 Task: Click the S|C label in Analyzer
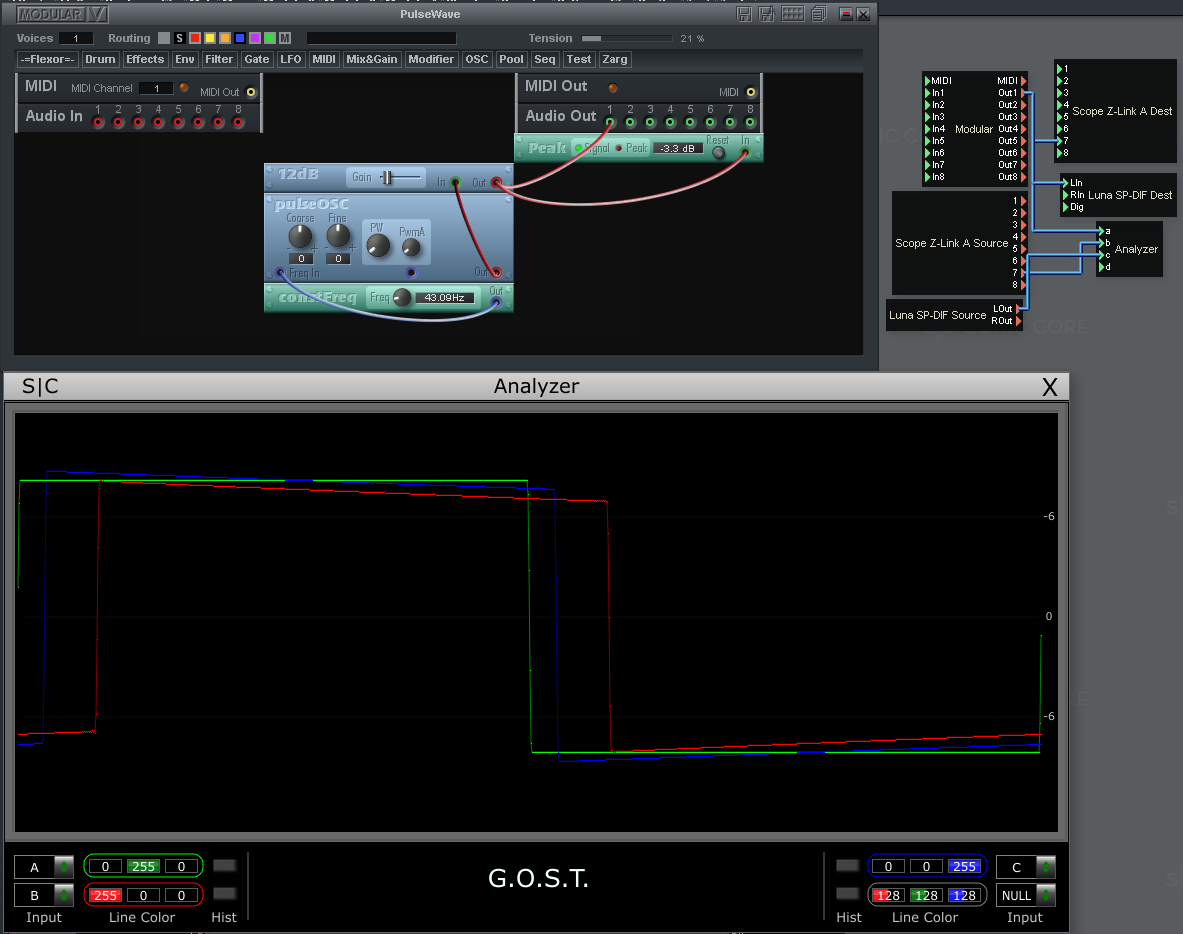pos(40,386)
